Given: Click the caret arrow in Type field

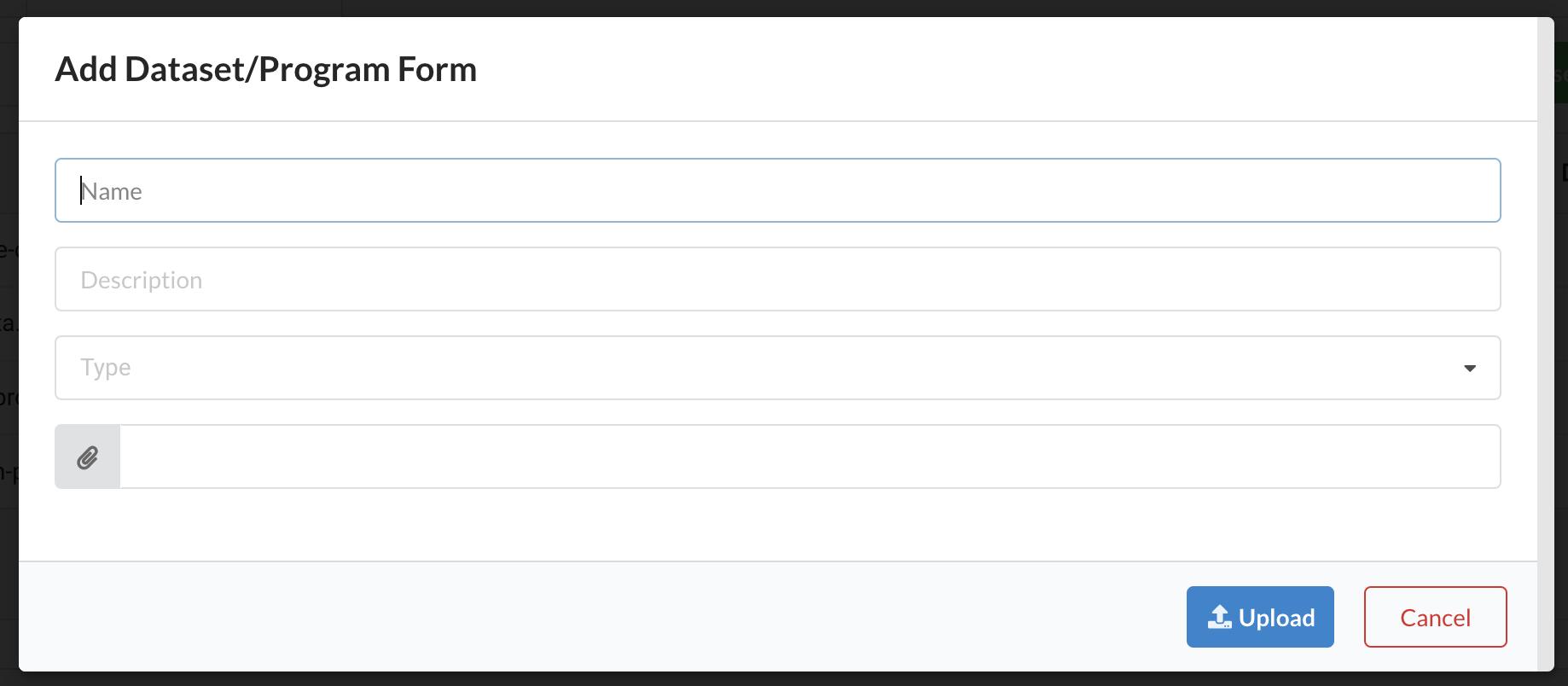Looking at the screenshot, I should [1469, 369].
